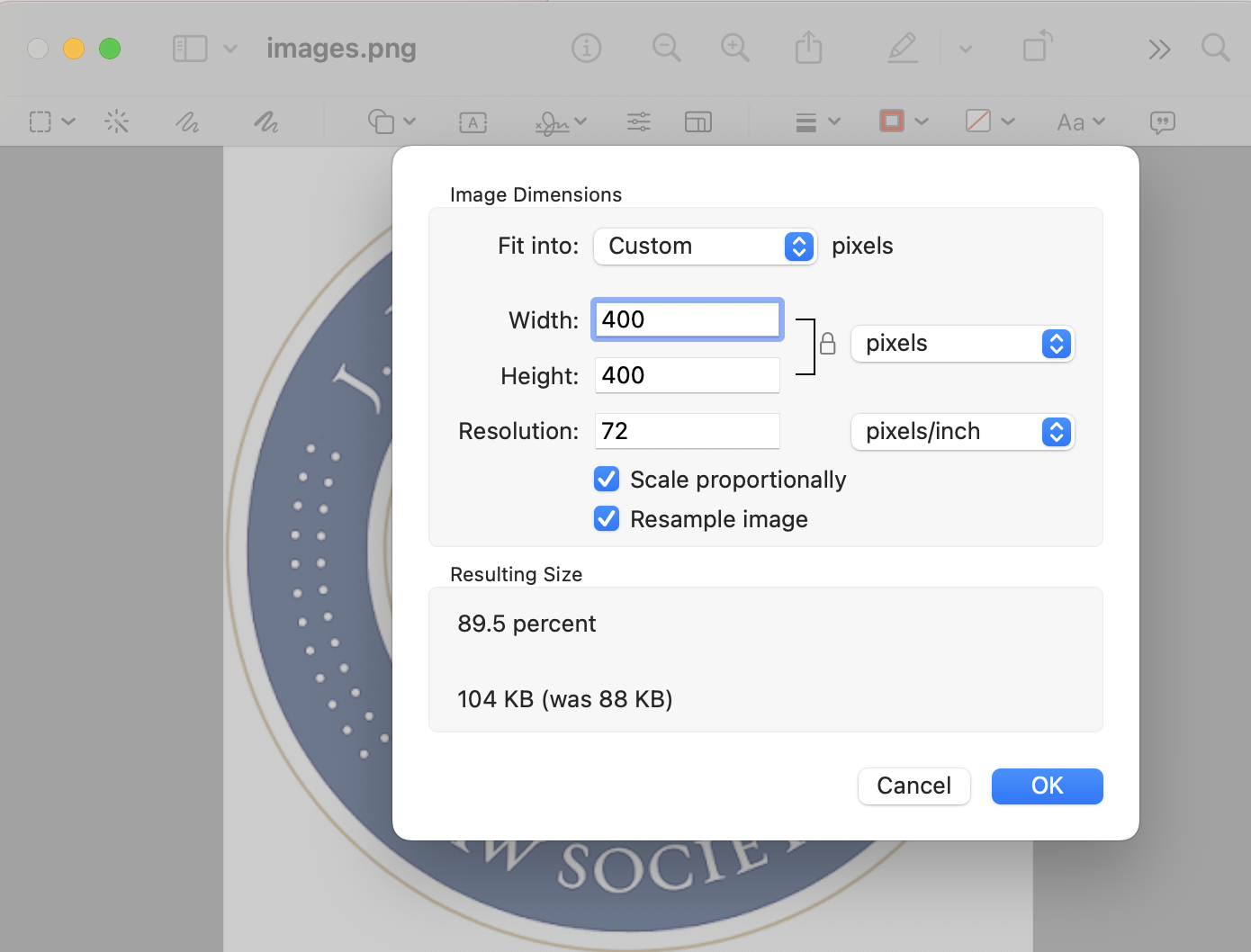Open the Fit into Custom dropdown
This screenshot has height=952, width=1251.
click(x=705, y=247)
